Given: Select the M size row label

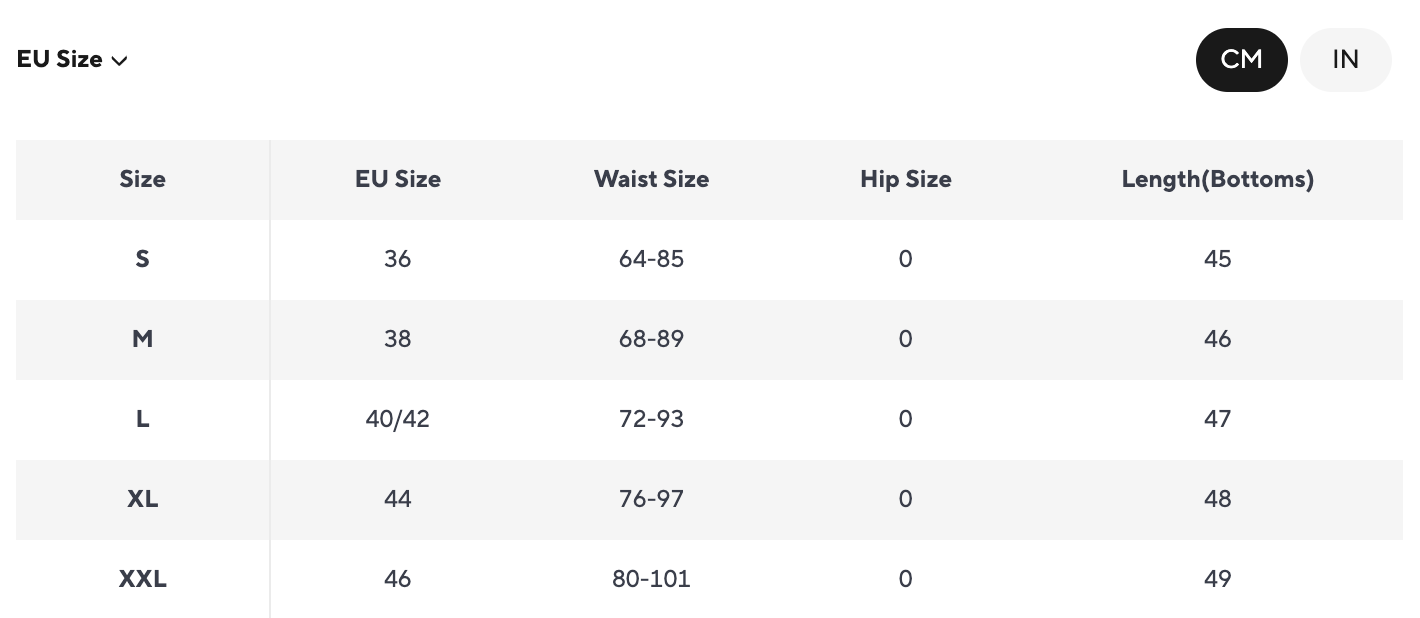Looking at the screenshot, I should [142, 339].
